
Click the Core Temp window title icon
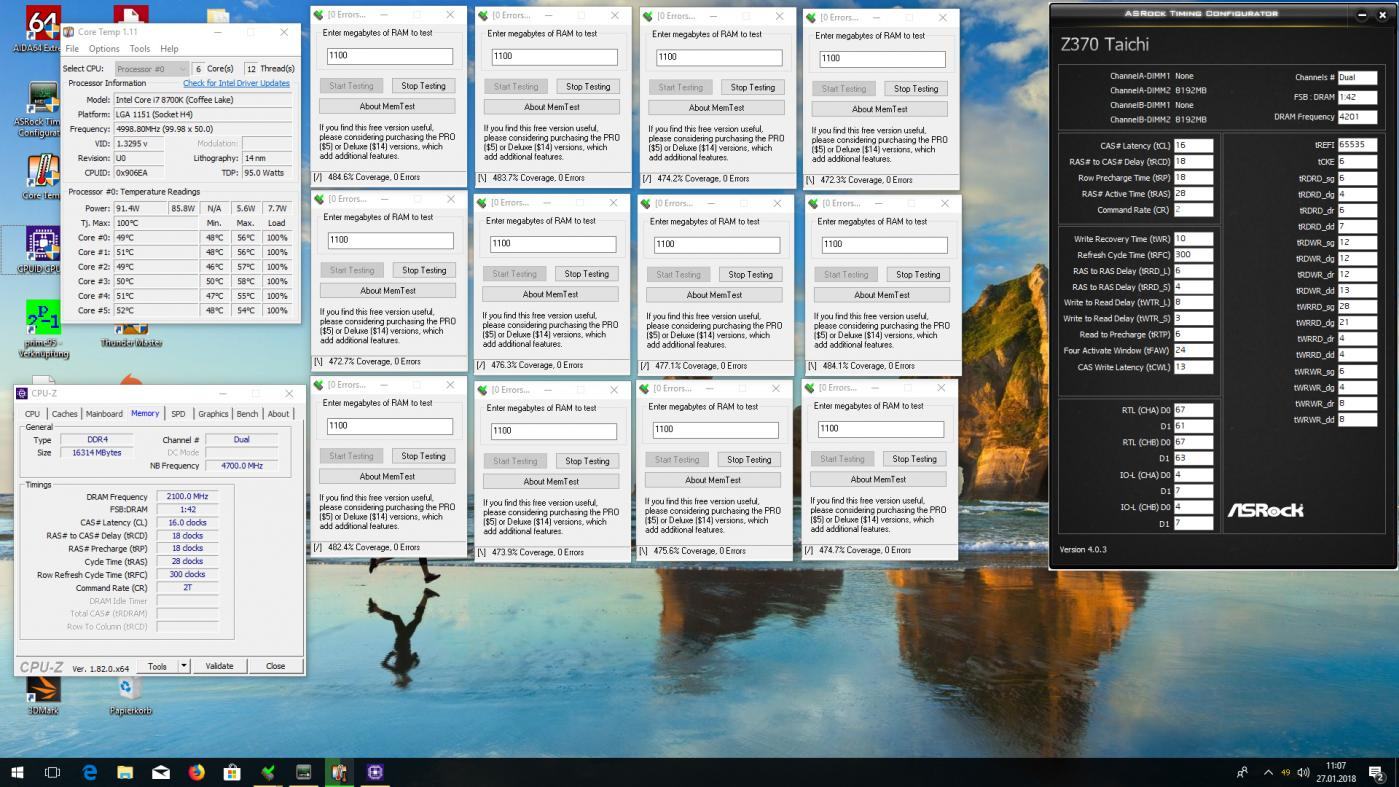[69, 32]
